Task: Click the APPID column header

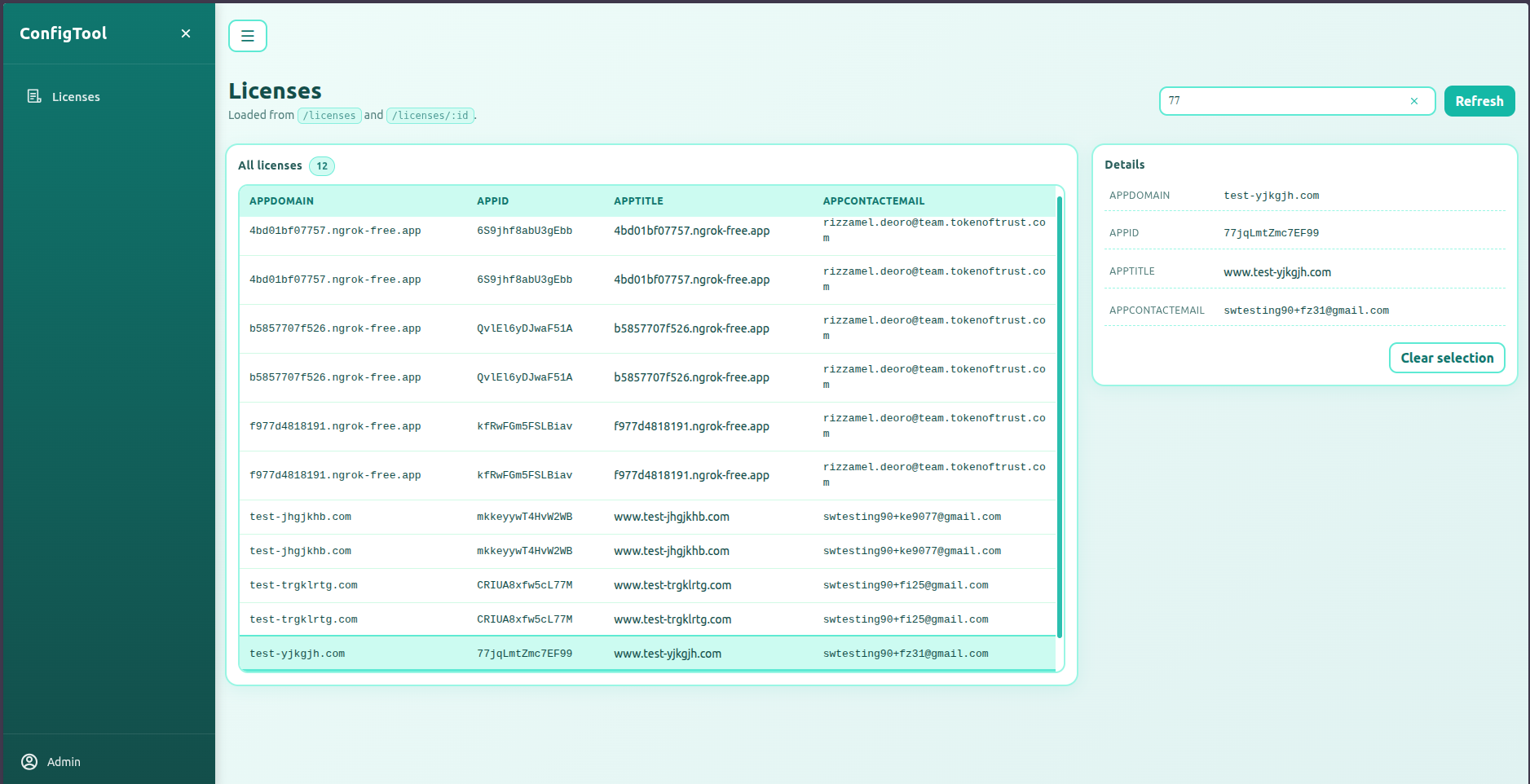Action: click(x=492, y=201)
